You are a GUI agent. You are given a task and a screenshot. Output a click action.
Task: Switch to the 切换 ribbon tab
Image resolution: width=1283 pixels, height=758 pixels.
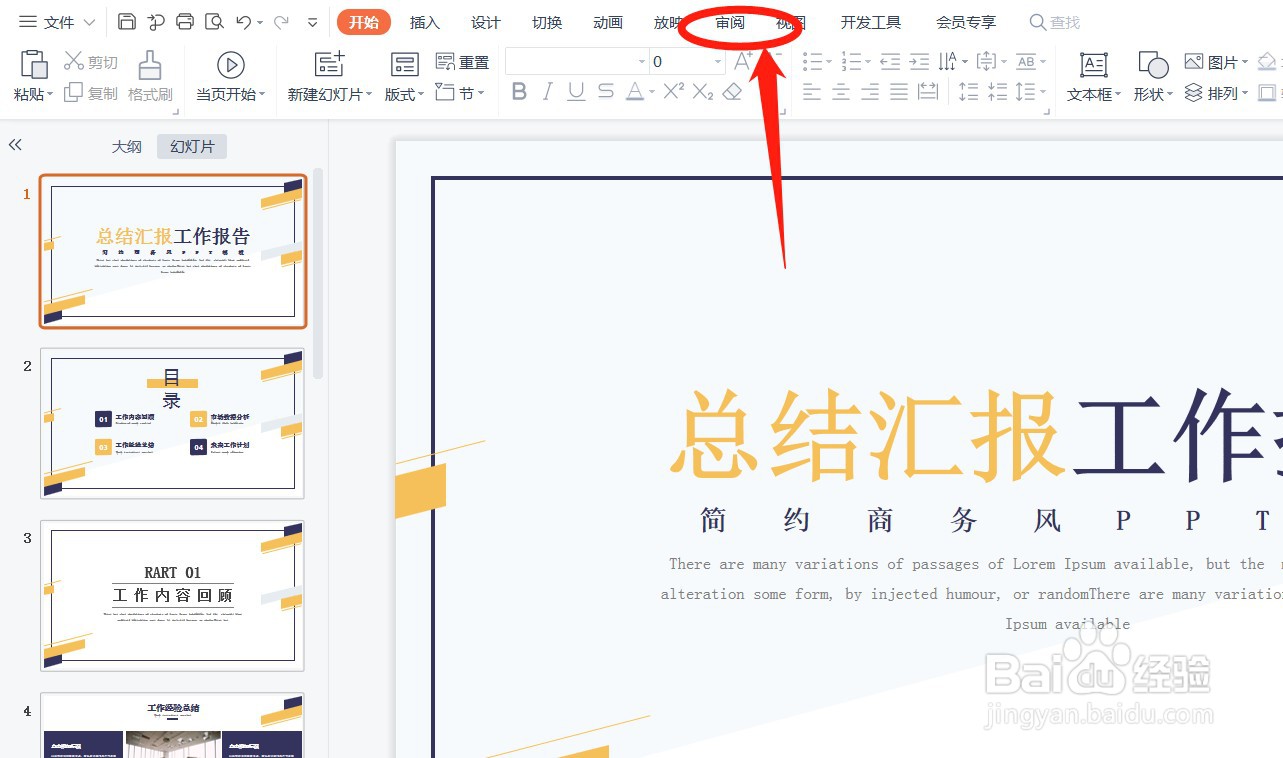point(547,22)
